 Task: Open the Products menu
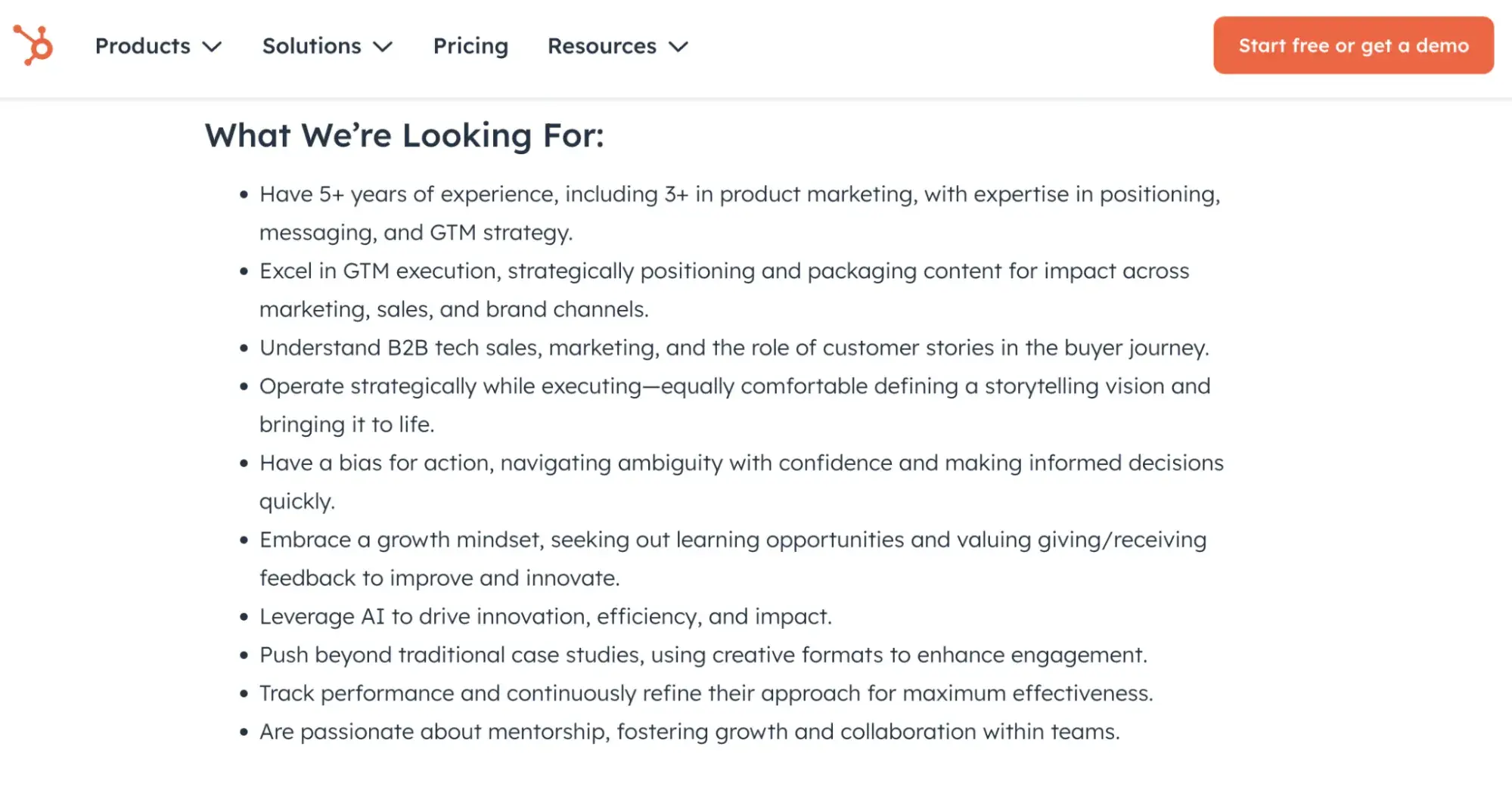click(142, 46)
